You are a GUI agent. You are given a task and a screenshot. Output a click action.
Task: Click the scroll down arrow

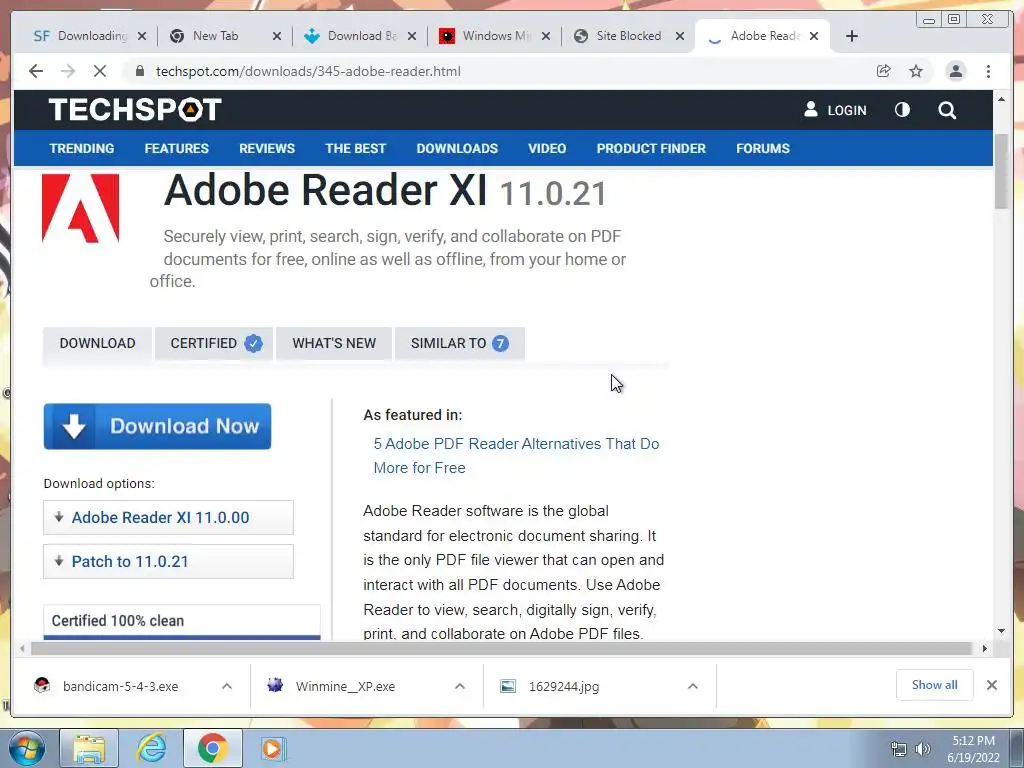pyautogui.click(x=1001, y=631)
